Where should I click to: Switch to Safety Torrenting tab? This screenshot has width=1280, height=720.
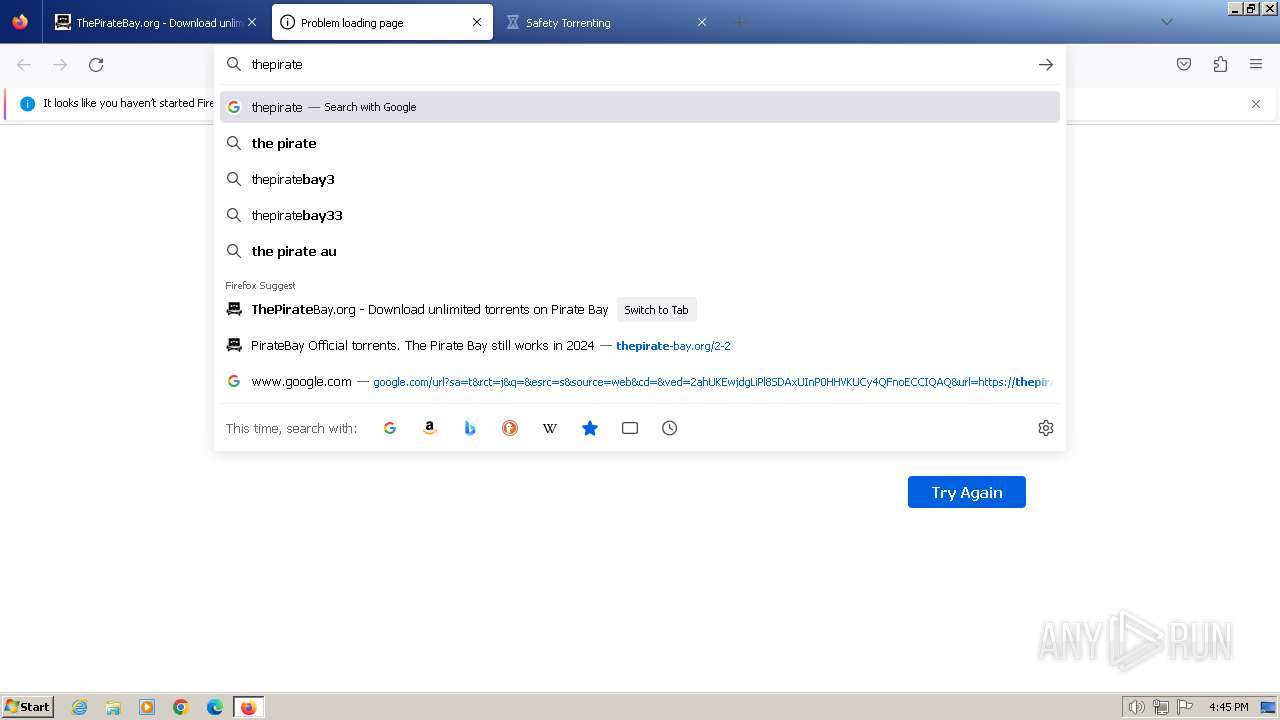(x=608, y=22)
